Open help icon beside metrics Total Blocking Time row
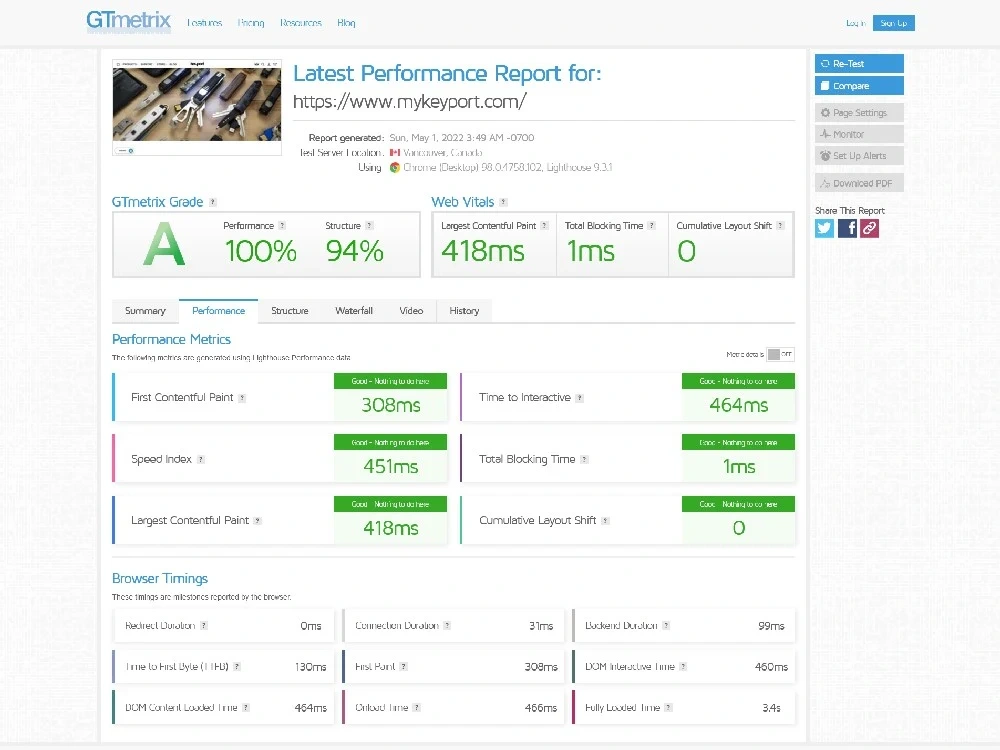The height and width of the screenshot is (750, 1000). click(x=584, y=459)
